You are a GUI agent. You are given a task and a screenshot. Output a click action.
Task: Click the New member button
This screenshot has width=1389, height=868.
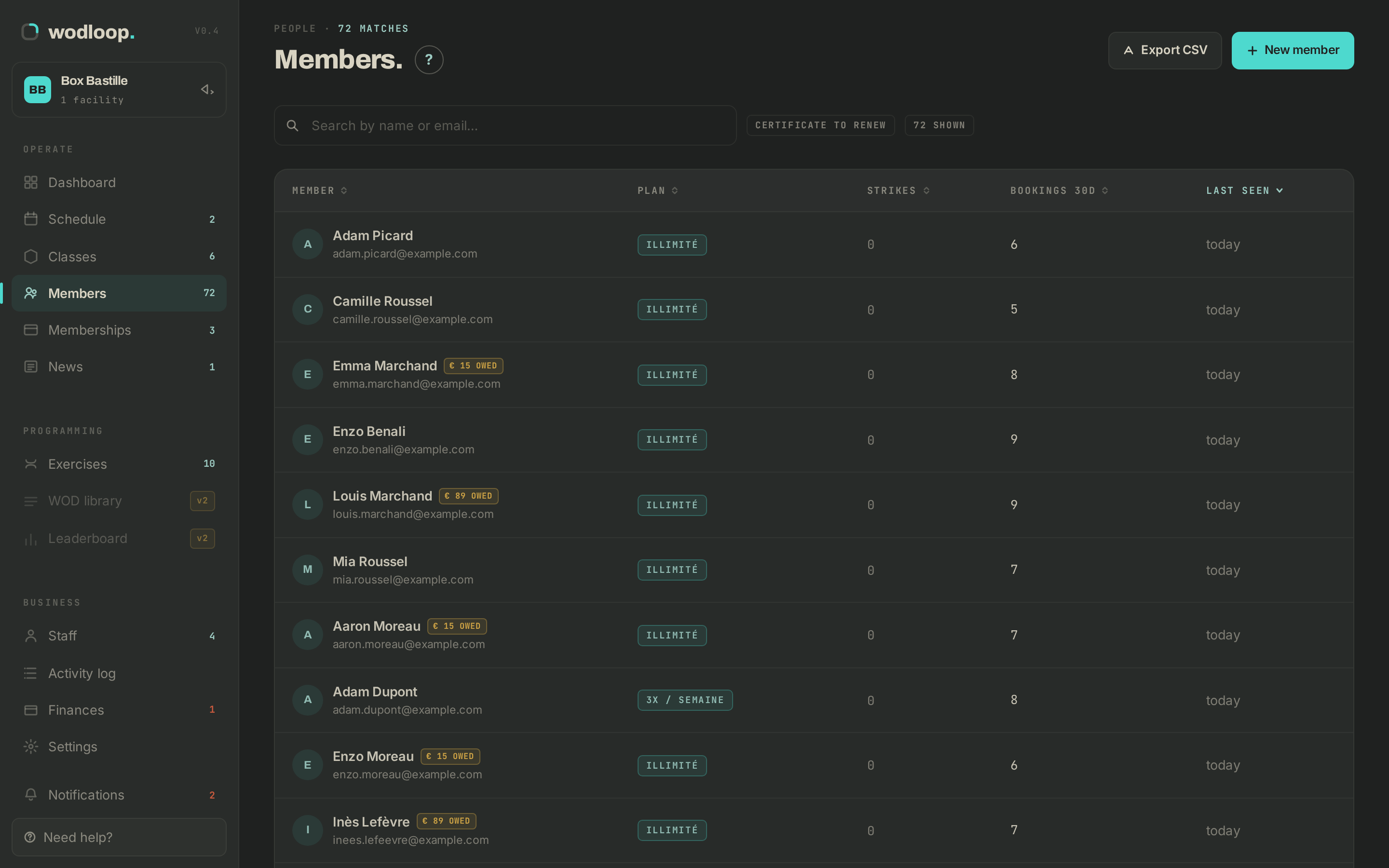[x=1293, y=51]
